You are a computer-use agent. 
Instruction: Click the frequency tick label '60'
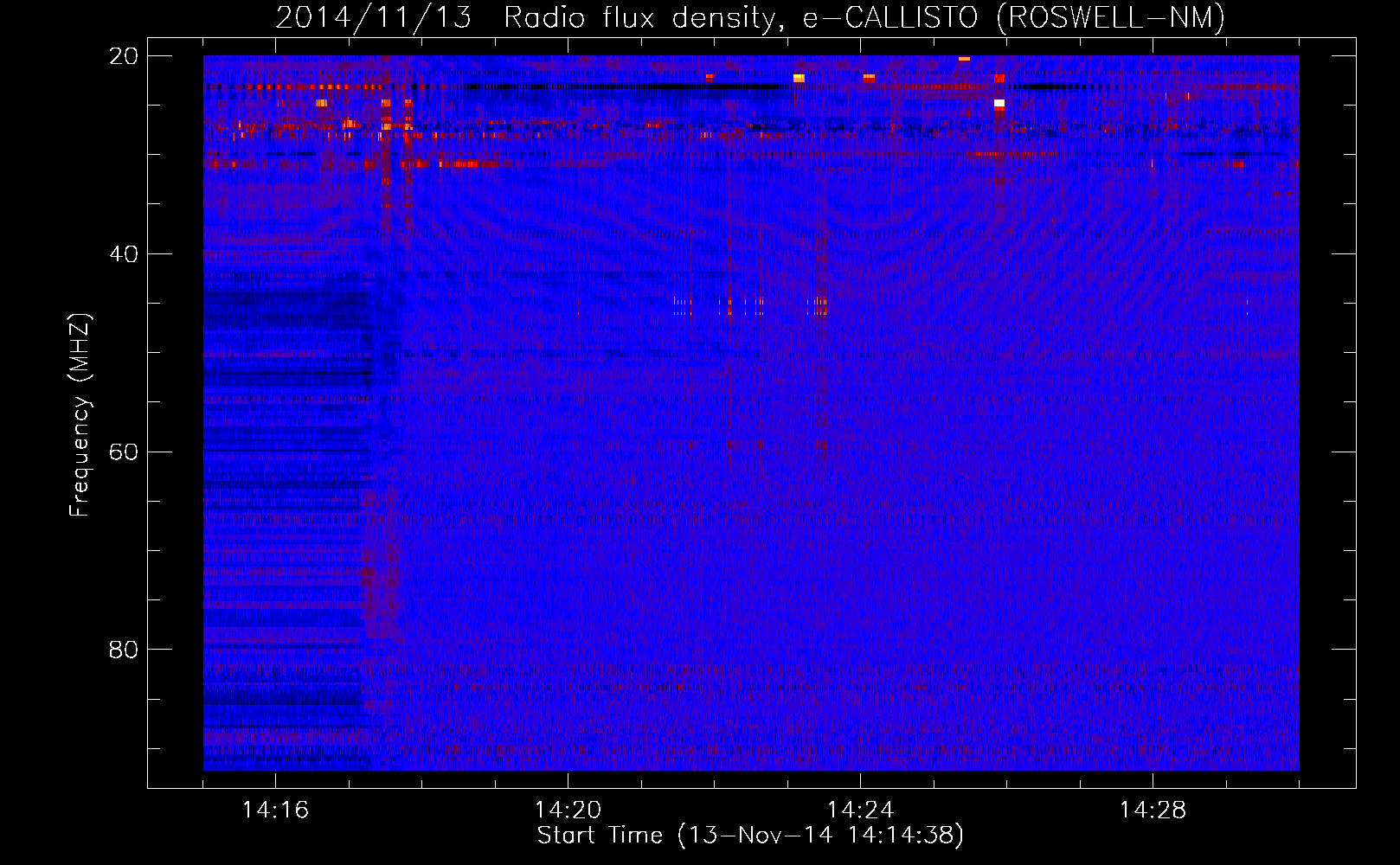[124, 452]
